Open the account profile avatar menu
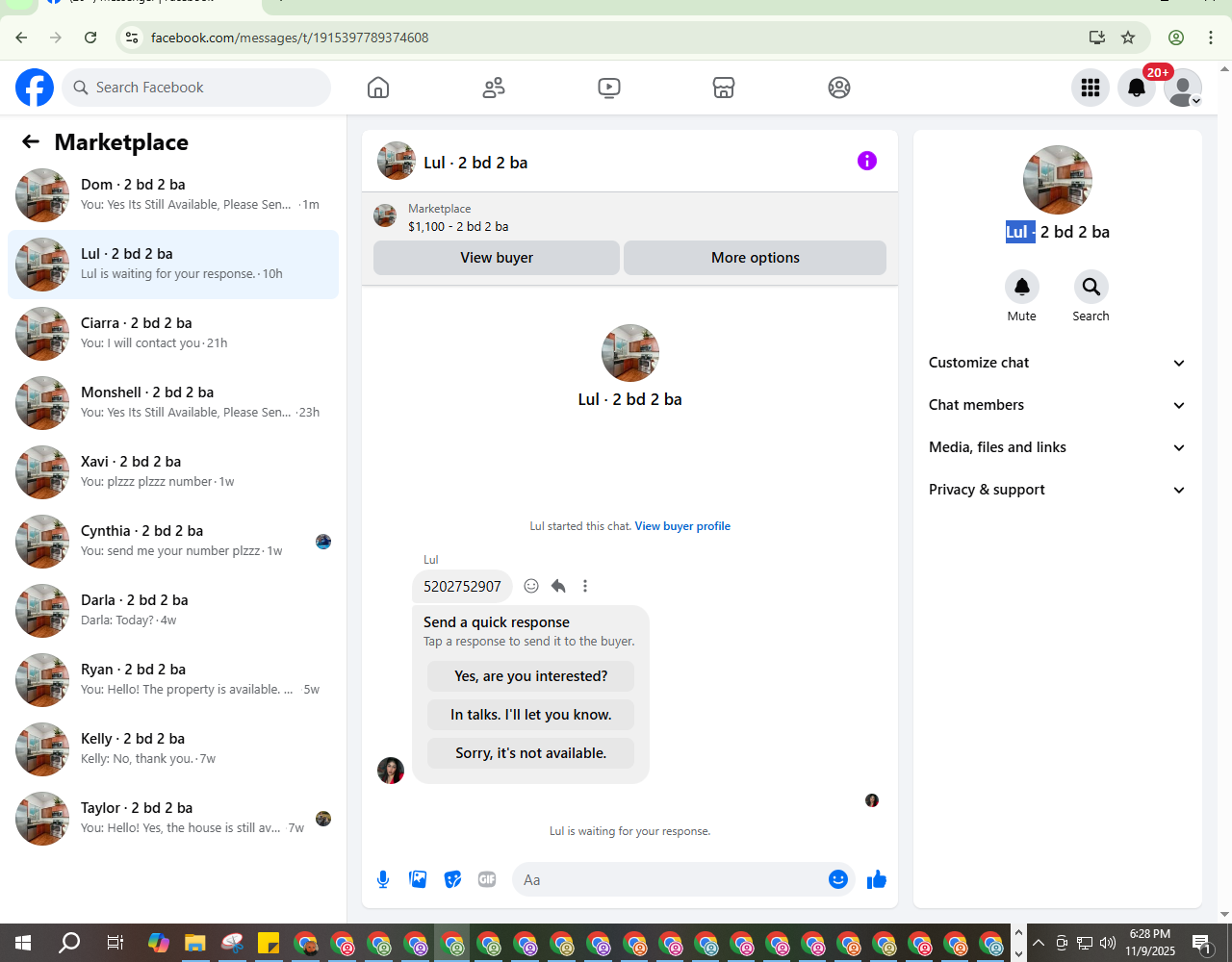The image size is (1232, 962). [x=1183, y=88]
